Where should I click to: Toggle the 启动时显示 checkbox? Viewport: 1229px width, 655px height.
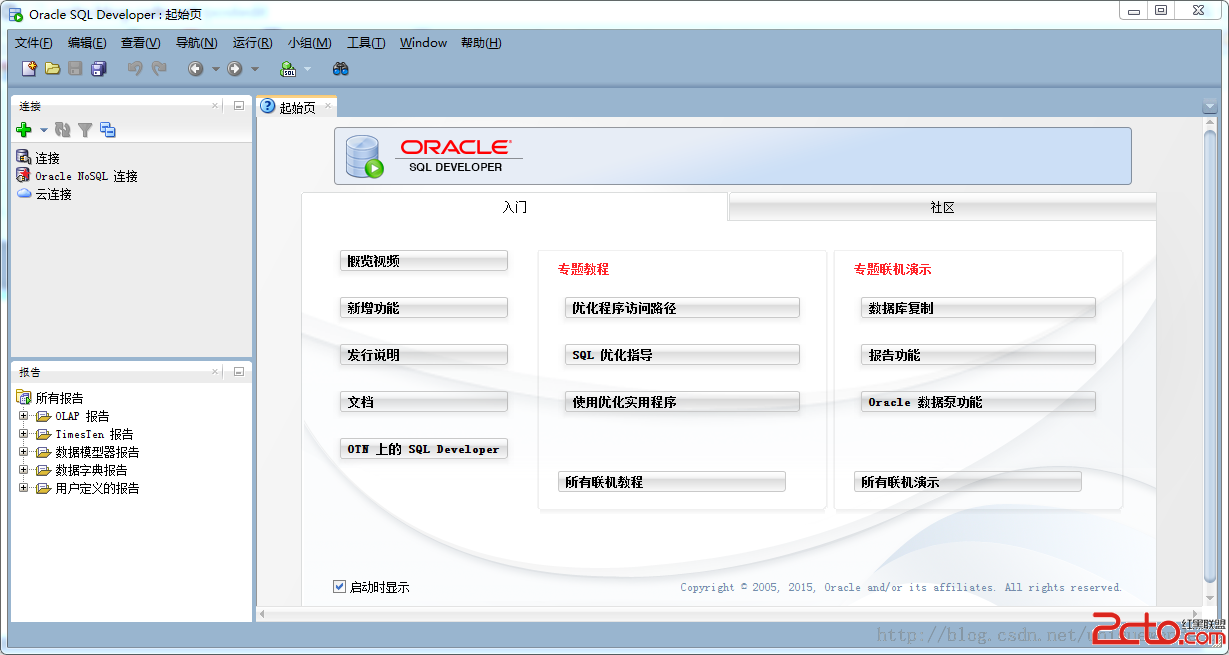tap(339, 587)
